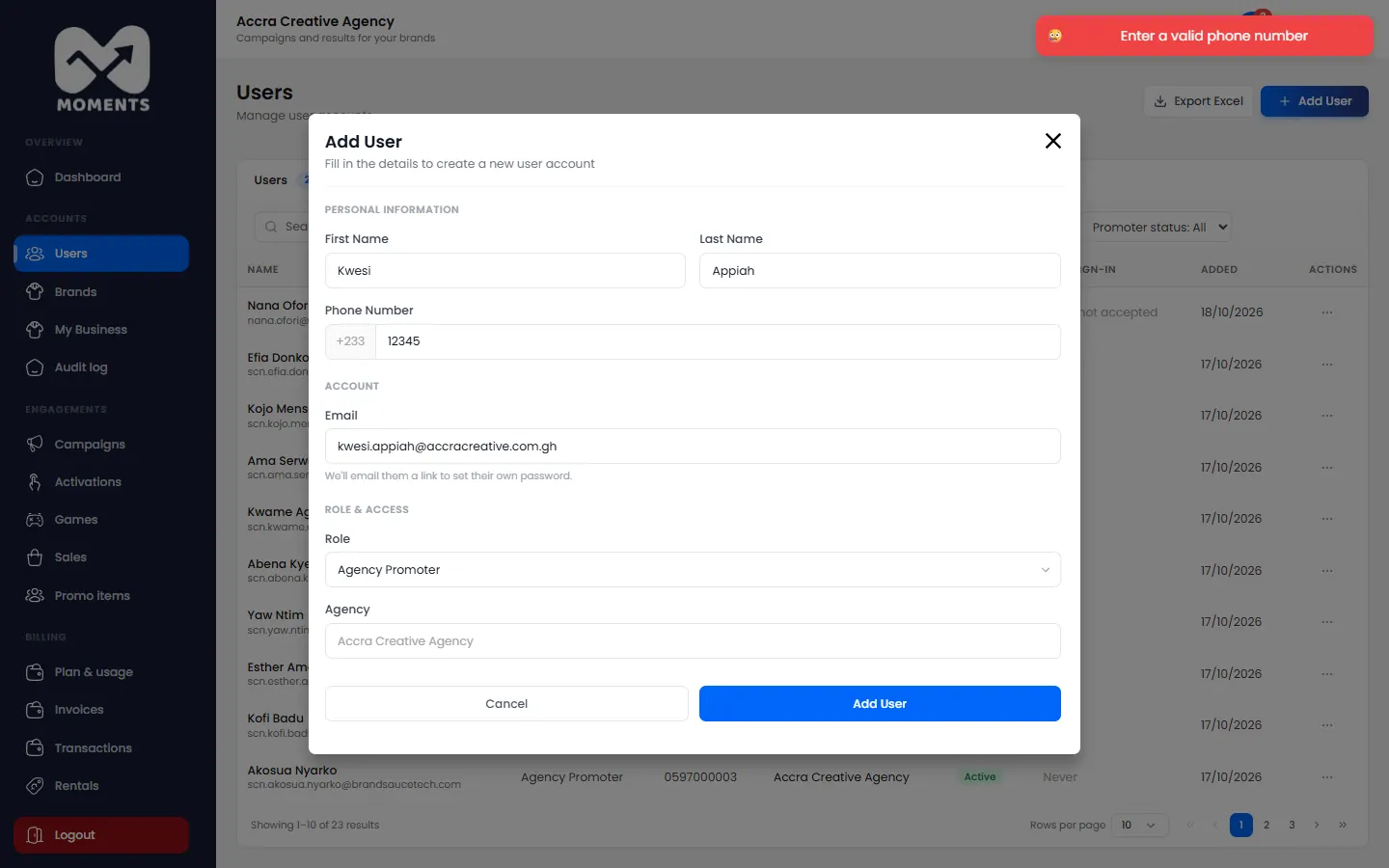Click the search icon in users table
The height and width of the screenshot is (868, 1389).
click(x=271, y=227)
